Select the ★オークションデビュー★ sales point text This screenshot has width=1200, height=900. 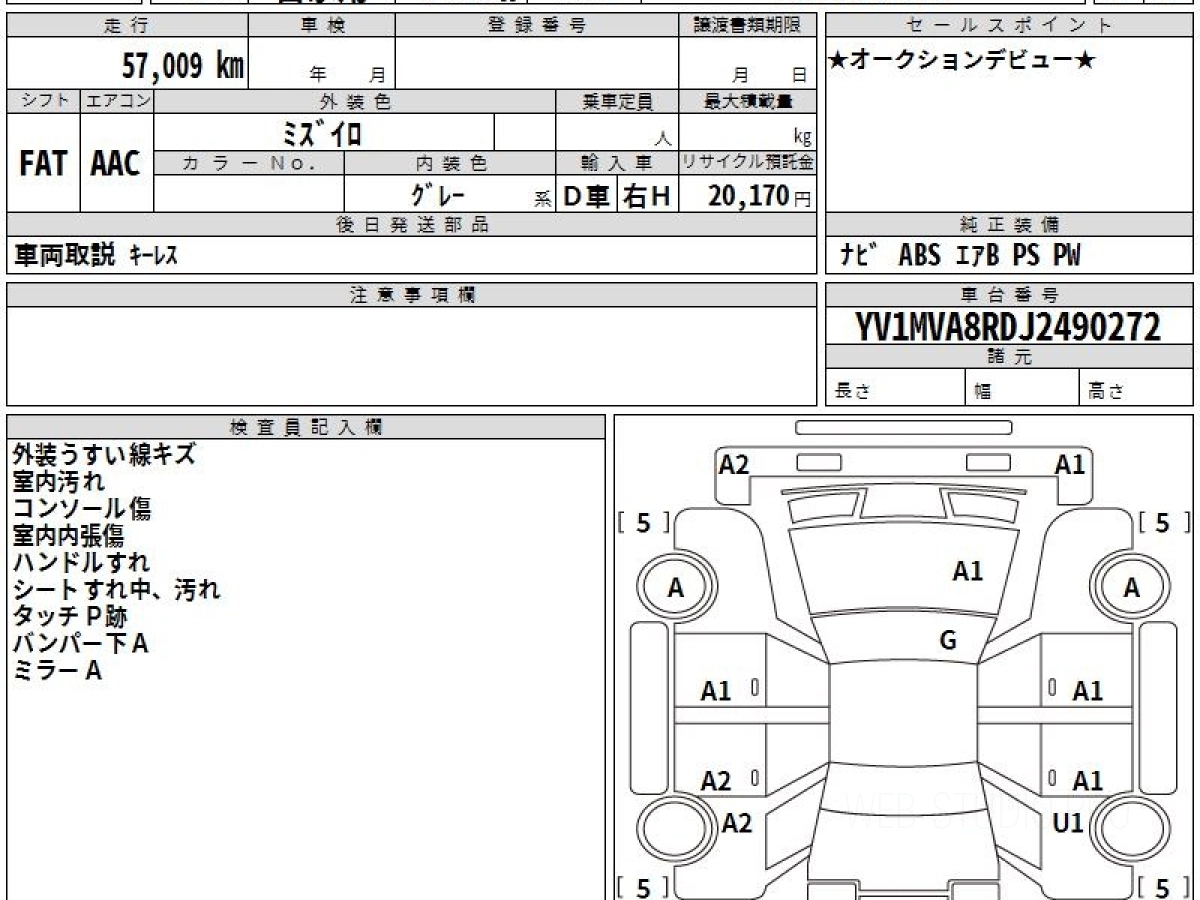pos(962,61)
